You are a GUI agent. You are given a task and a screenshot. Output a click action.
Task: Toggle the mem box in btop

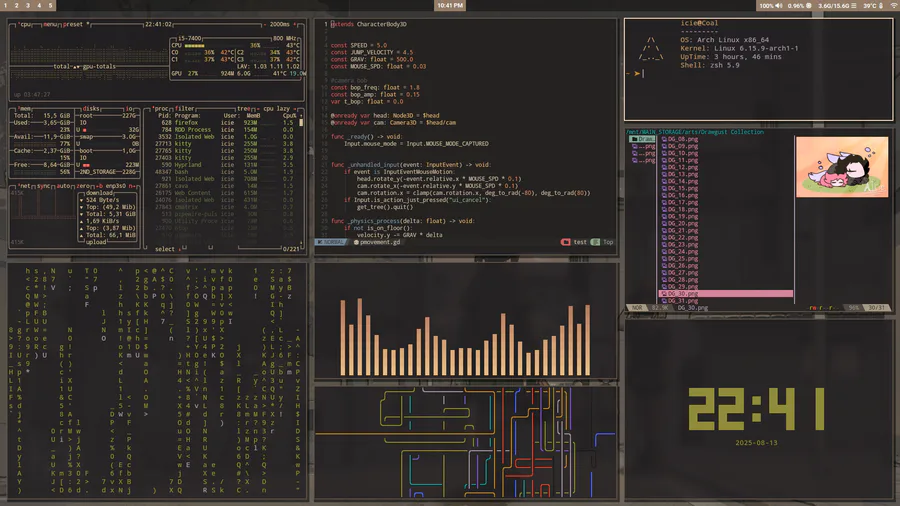click(25, 108)
